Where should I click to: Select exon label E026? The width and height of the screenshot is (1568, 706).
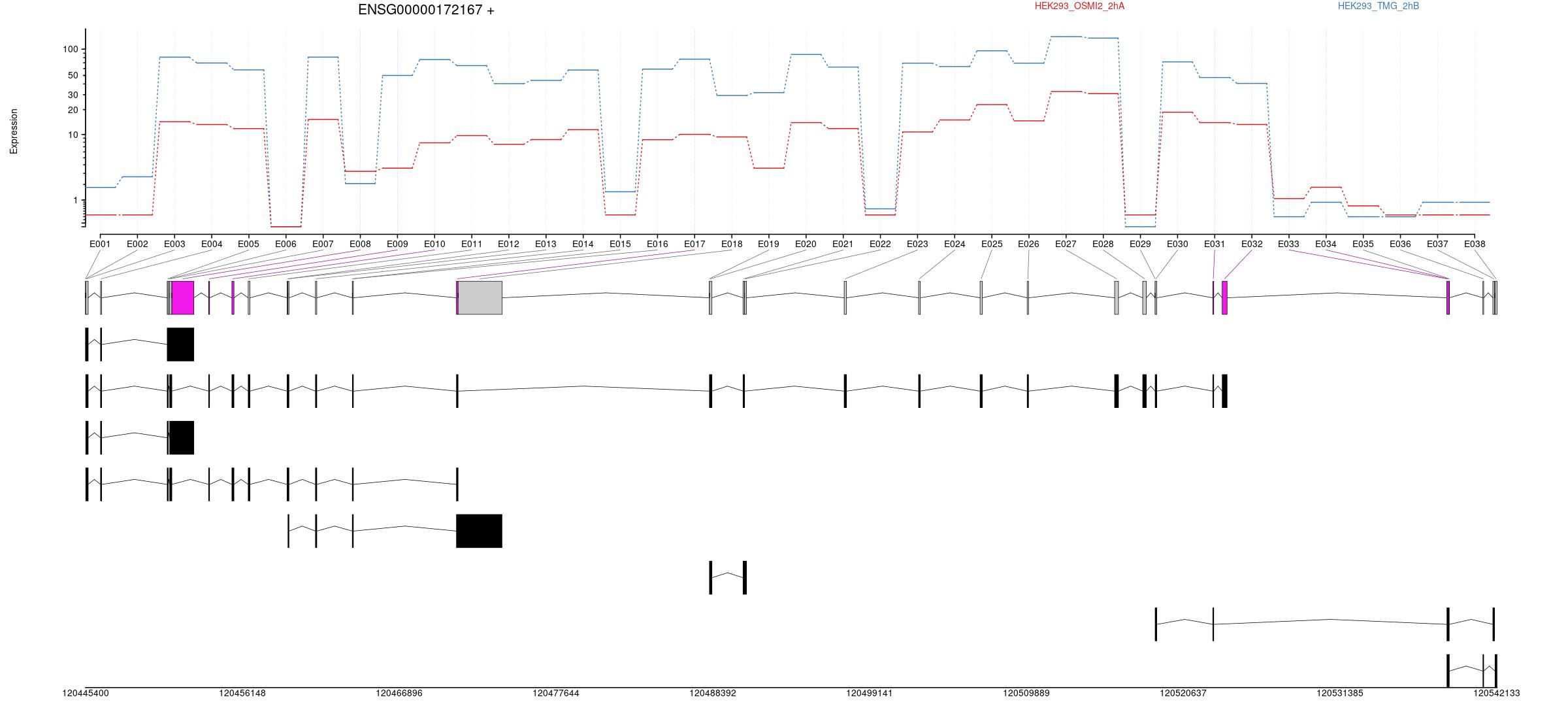point(1028,244)
